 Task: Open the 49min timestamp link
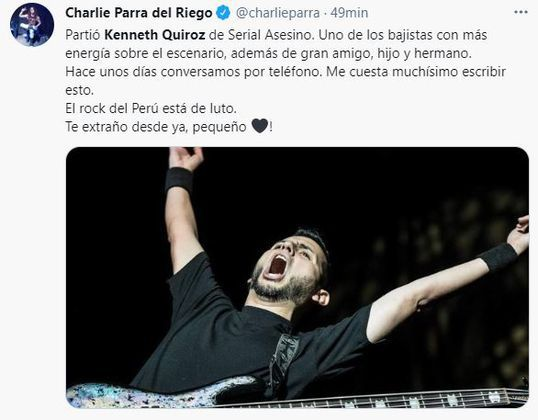point(349,13)
